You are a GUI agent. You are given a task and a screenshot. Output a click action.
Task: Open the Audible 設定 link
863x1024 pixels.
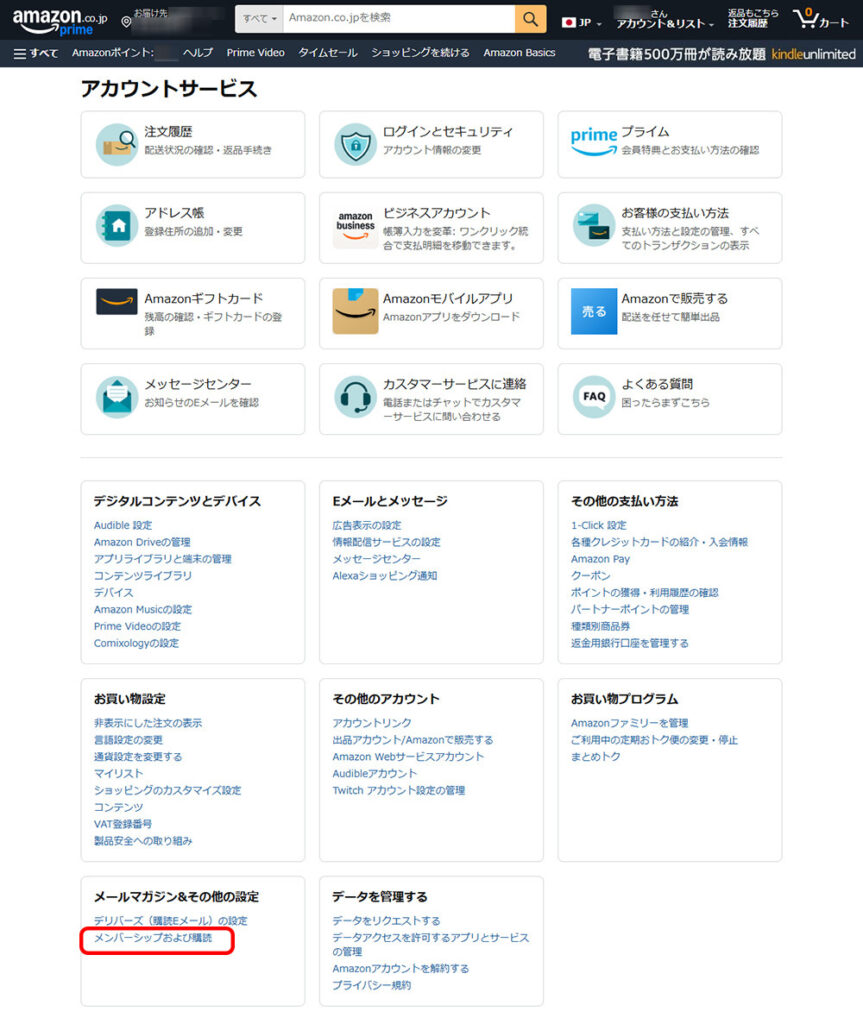pos(123,525)
